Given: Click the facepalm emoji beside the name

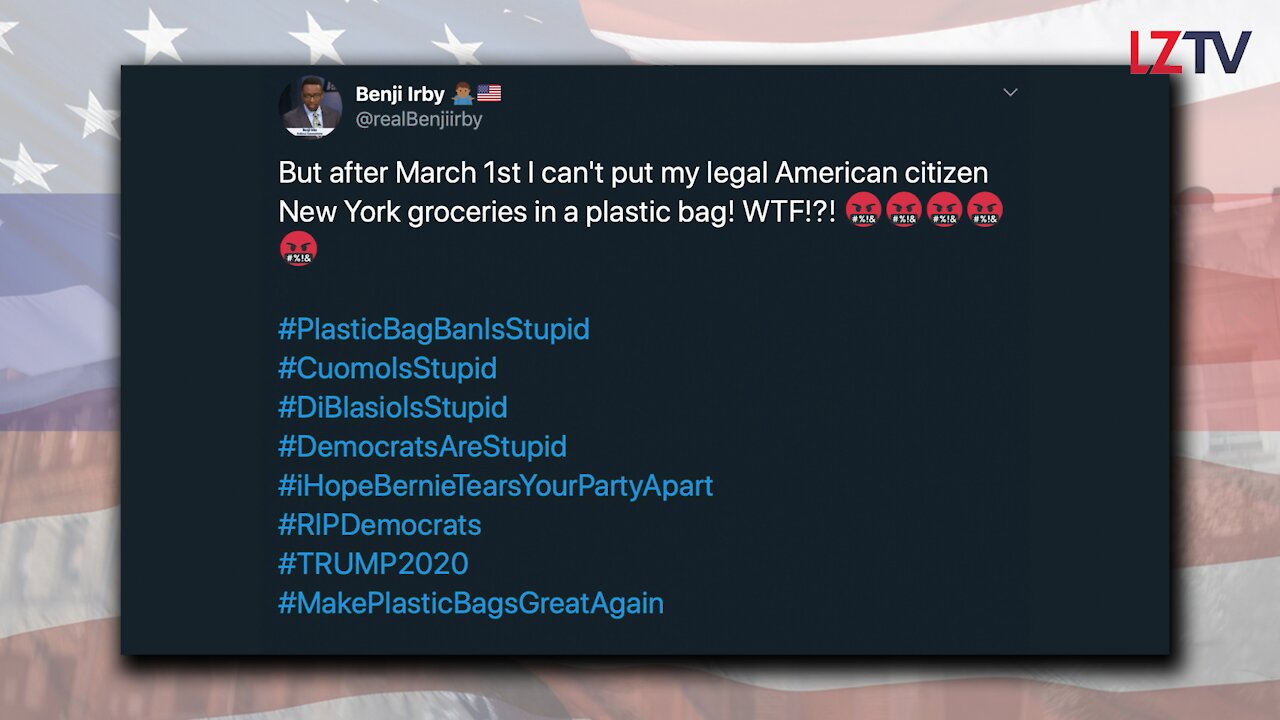Looking at the screenshot, I should point(462,94).
